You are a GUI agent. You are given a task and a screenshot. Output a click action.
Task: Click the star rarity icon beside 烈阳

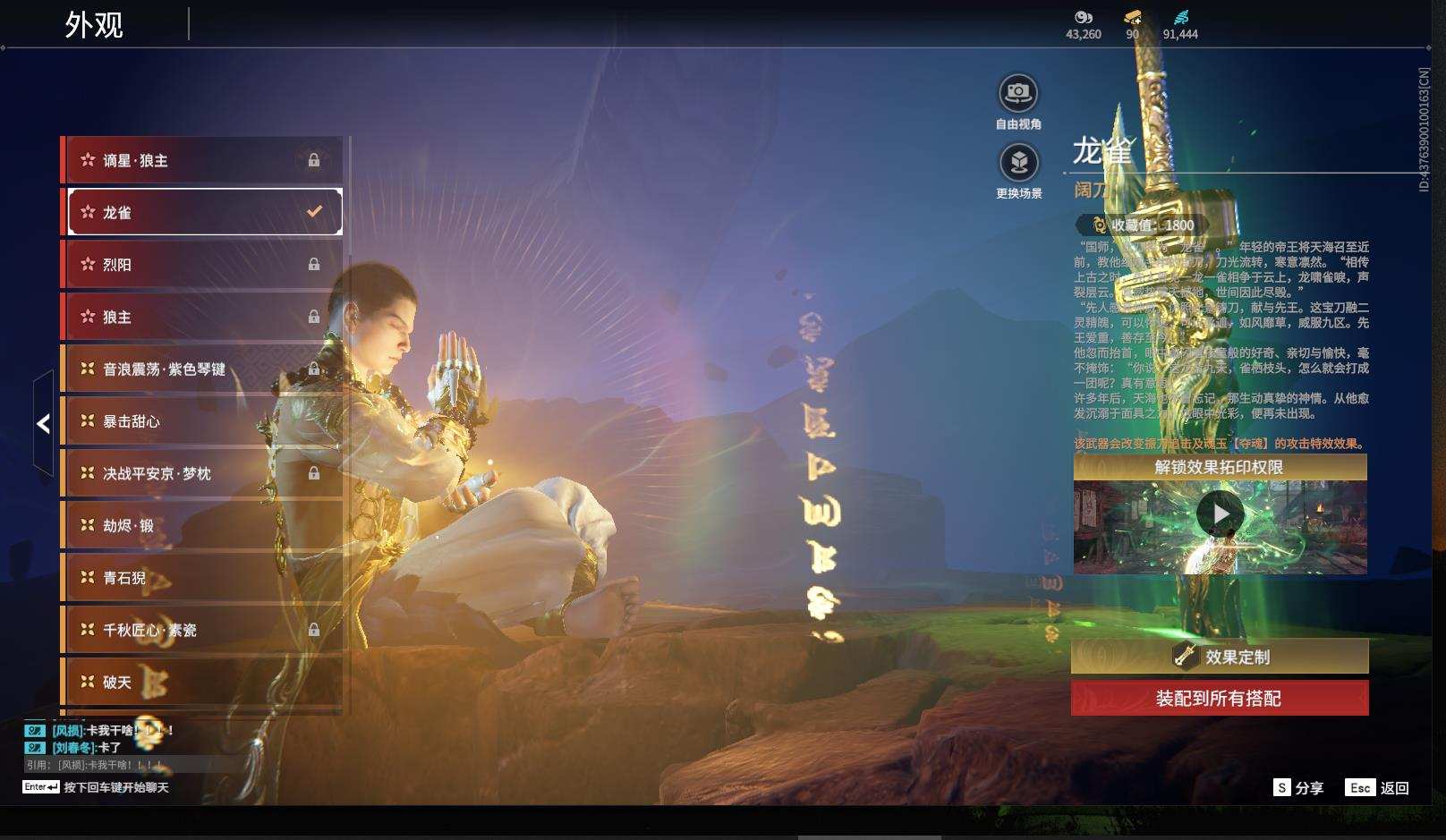[x=88, y=265]
